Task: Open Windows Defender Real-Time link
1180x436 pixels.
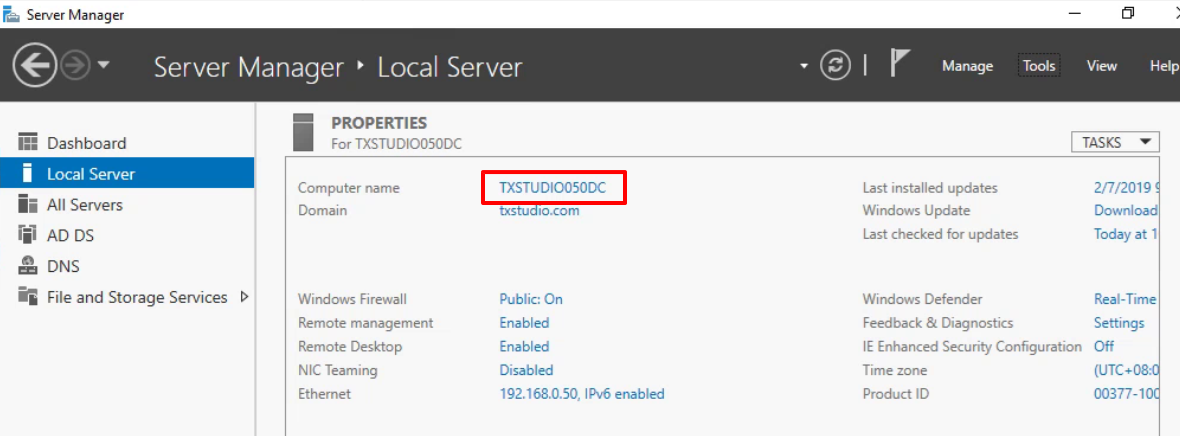Action: click(x=1125, y=299)
